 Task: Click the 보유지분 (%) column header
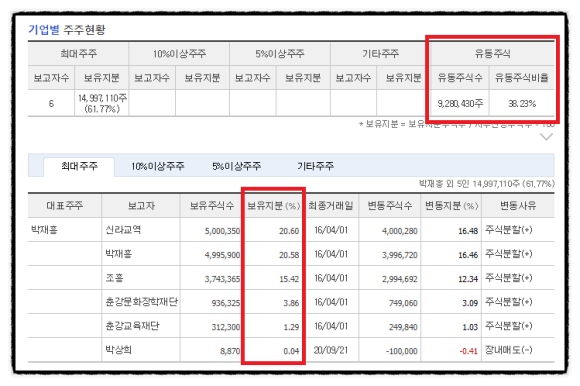pos(273,206)
